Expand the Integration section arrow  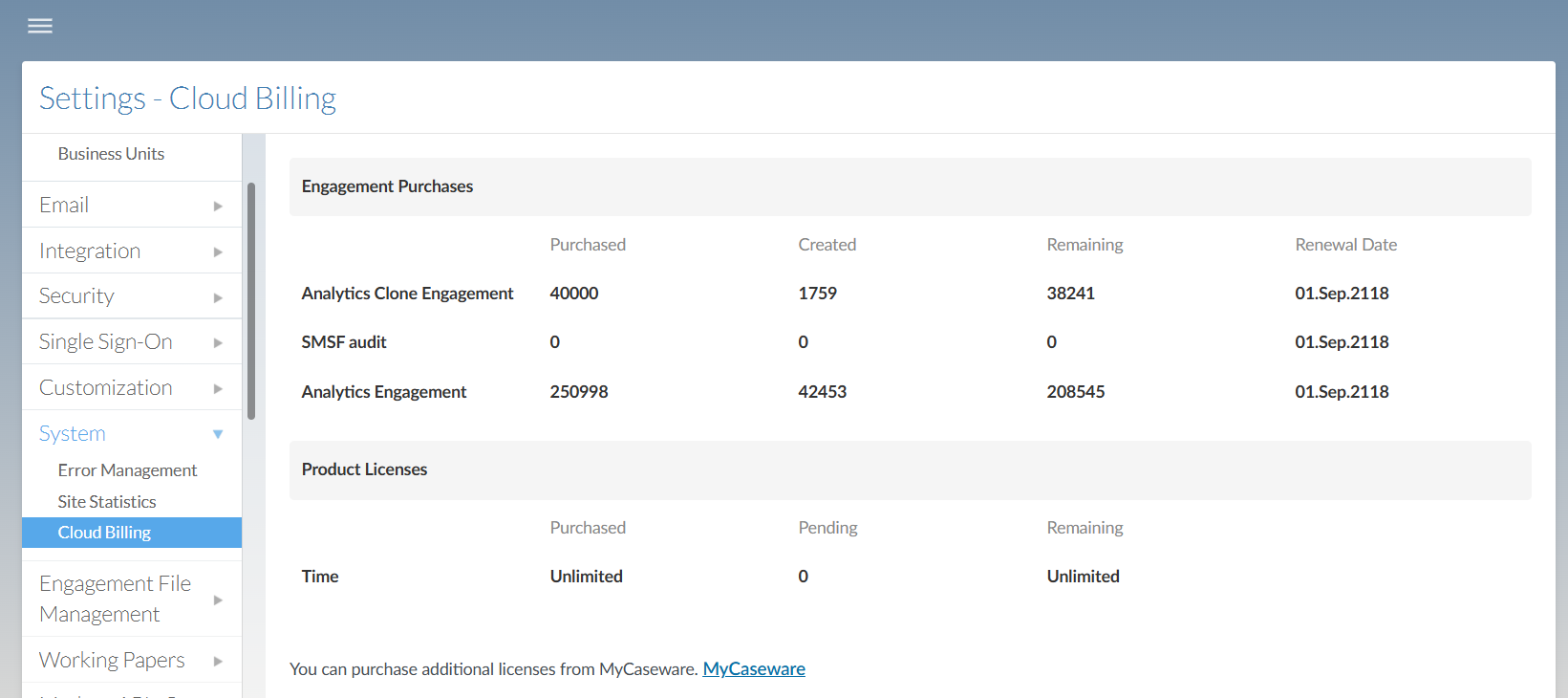[x=218, y=251]
